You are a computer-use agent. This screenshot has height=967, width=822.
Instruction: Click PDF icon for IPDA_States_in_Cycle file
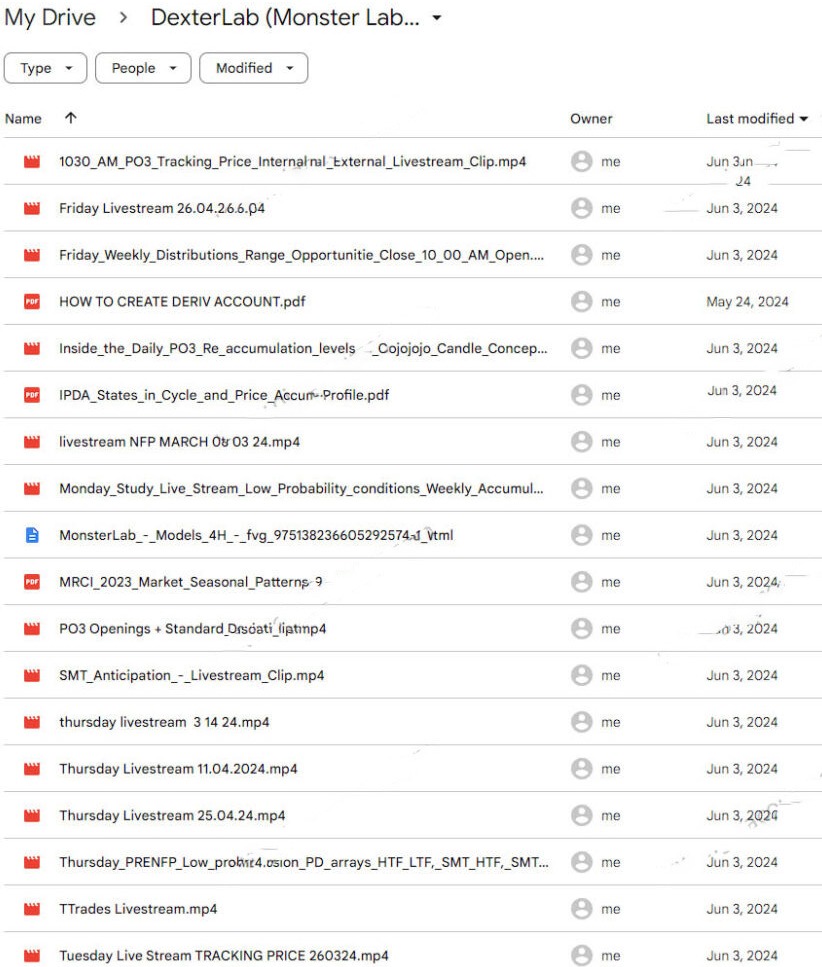[32, 395]
